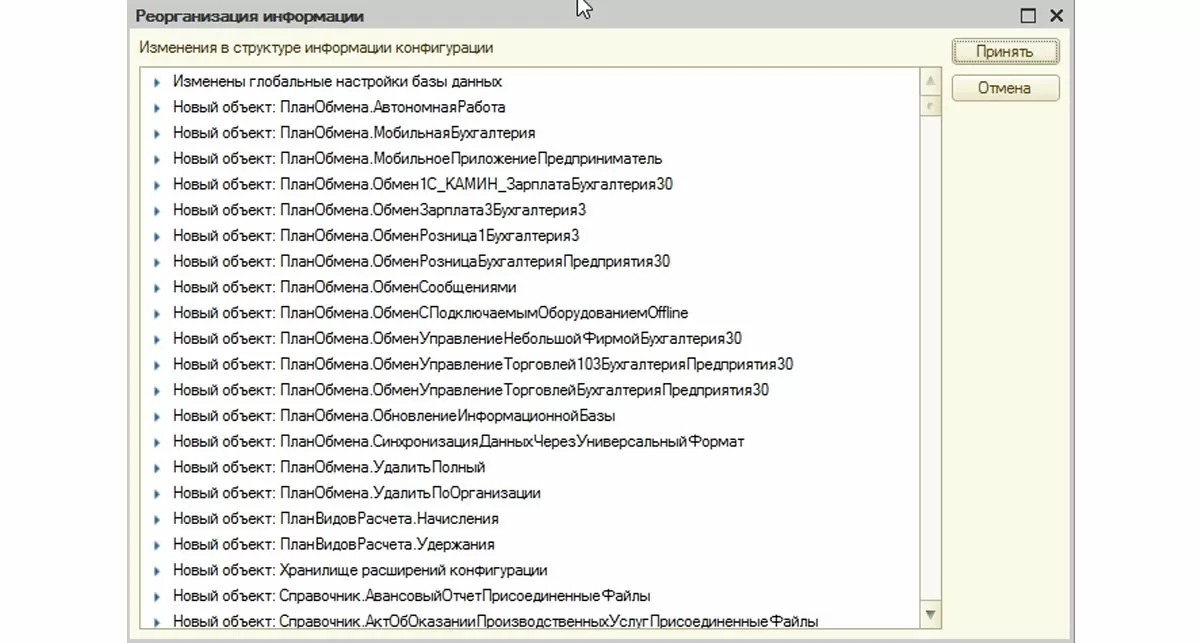Viewport: 1200px width, 643px height.
Task: Expand row Хранилище расширений конфигурации
Action: (x=157, y=571)
